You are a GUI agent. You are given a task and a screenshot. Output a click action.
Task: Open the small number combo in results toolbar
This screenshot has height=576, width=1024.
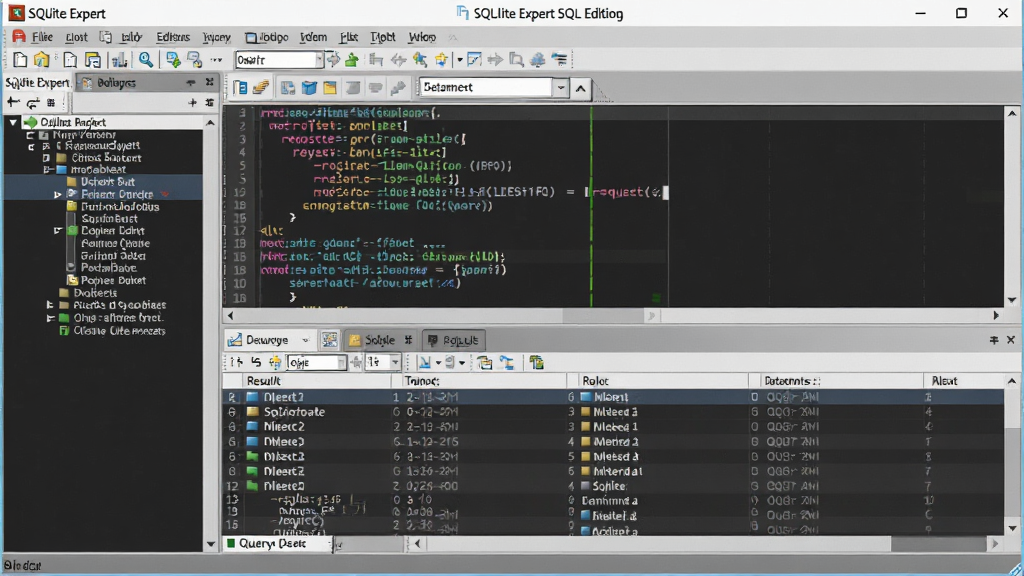coord(383,362)
